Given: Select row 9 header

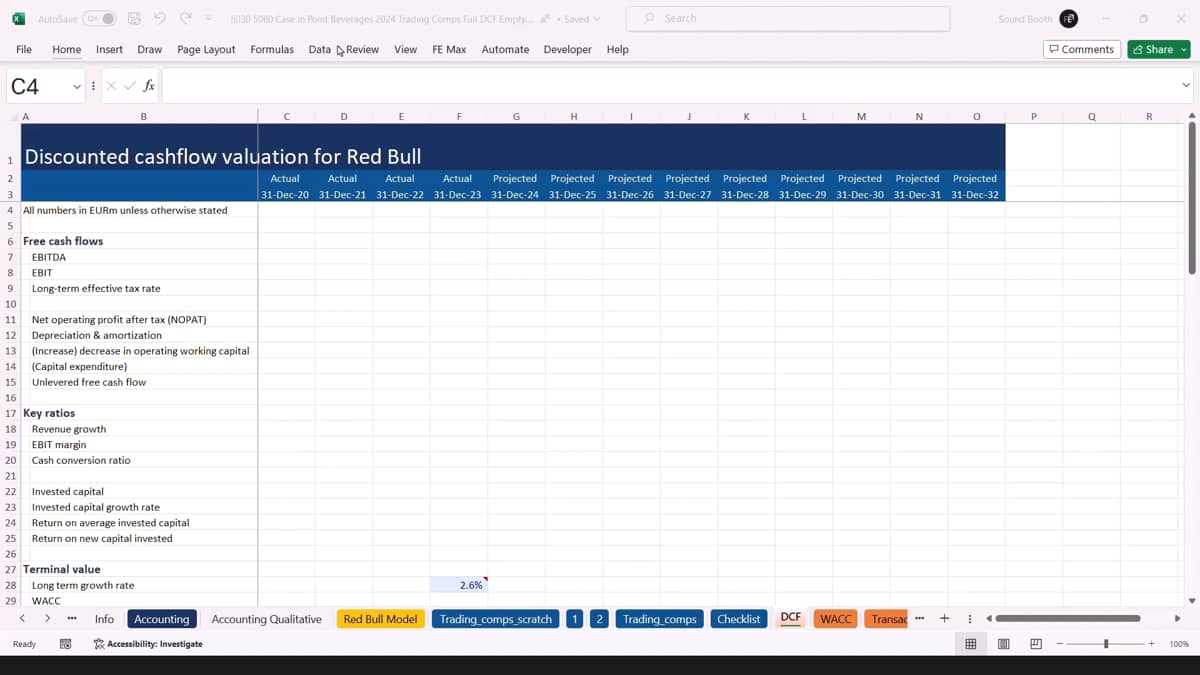Looking at the screenshot, I should [10, 288].
